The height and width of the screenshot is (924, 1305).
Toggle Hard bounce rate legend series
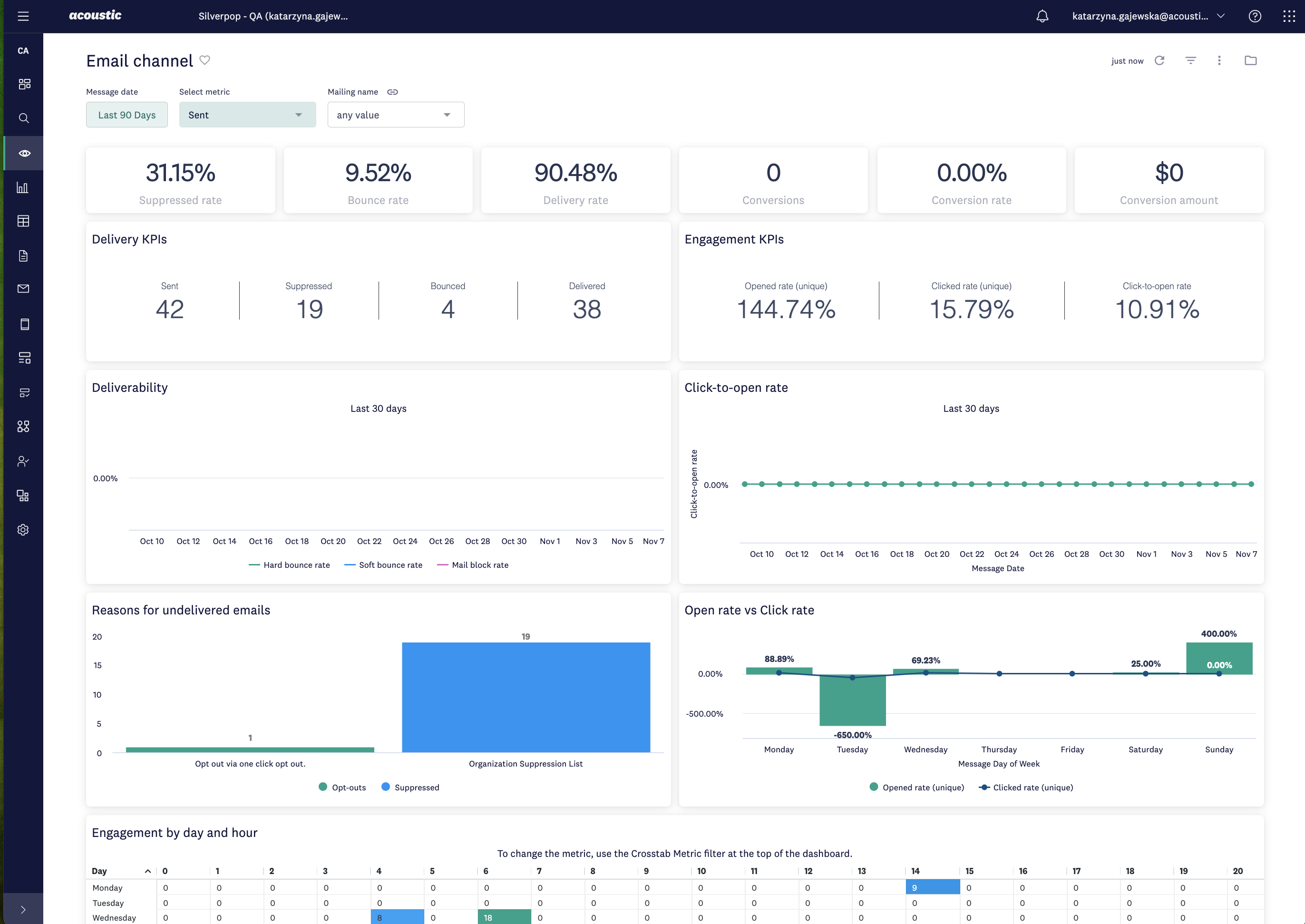coord(290,565)
